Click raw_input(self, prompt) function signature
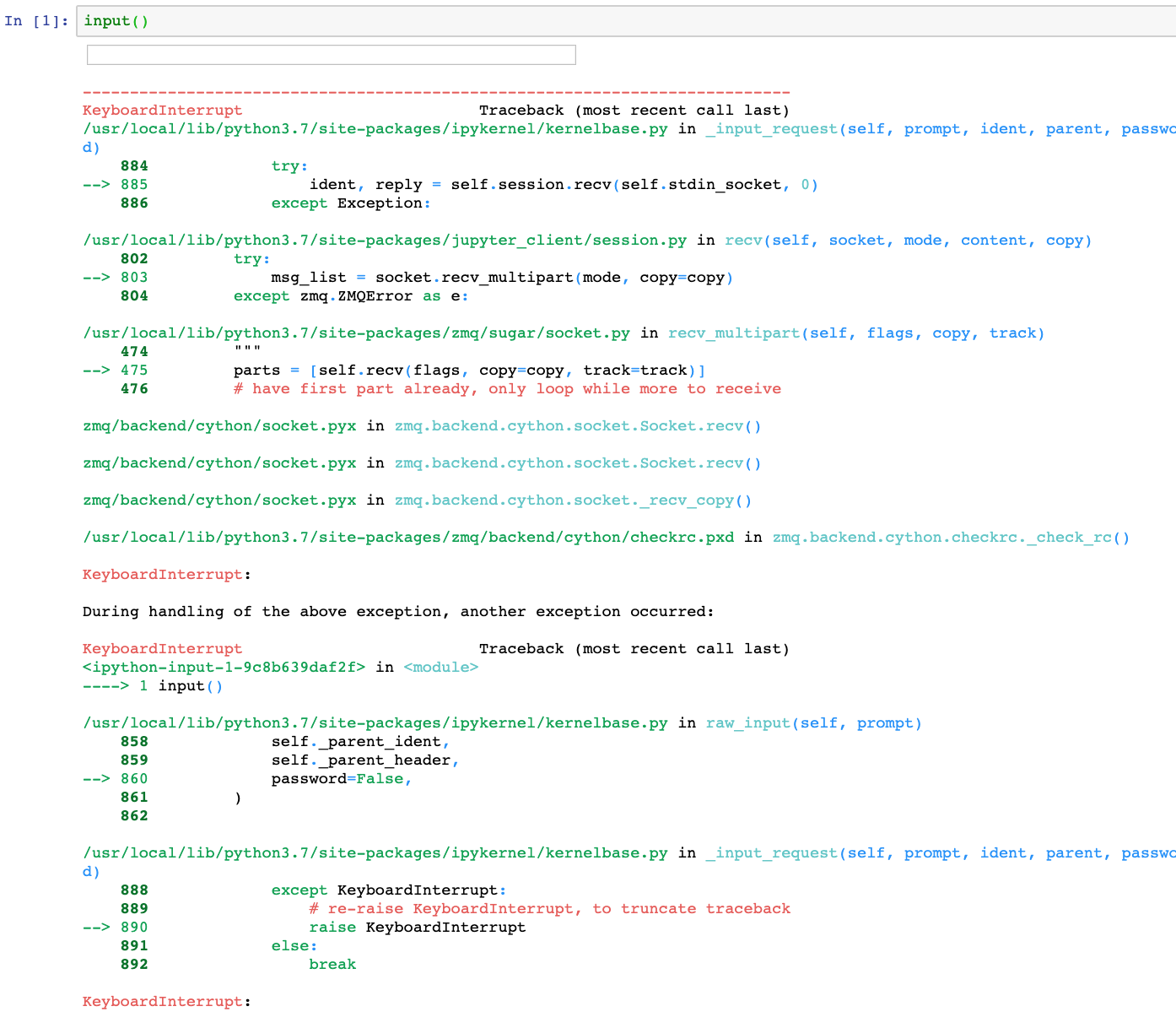 [x=813, y=723]
